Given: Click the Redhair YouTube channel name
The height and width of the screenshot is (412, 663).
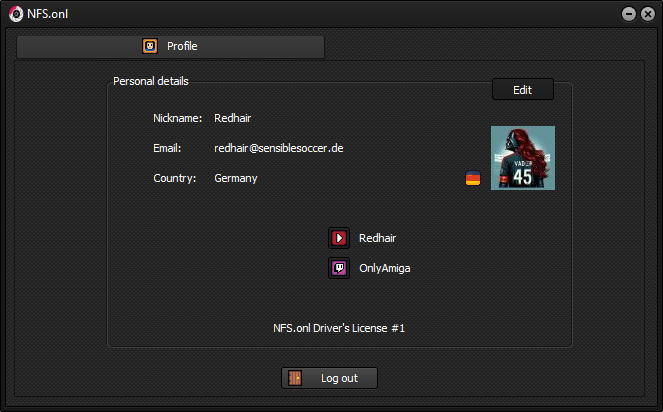Looking at the screenshot, I should pyautogui.click(x=377, y=238).
